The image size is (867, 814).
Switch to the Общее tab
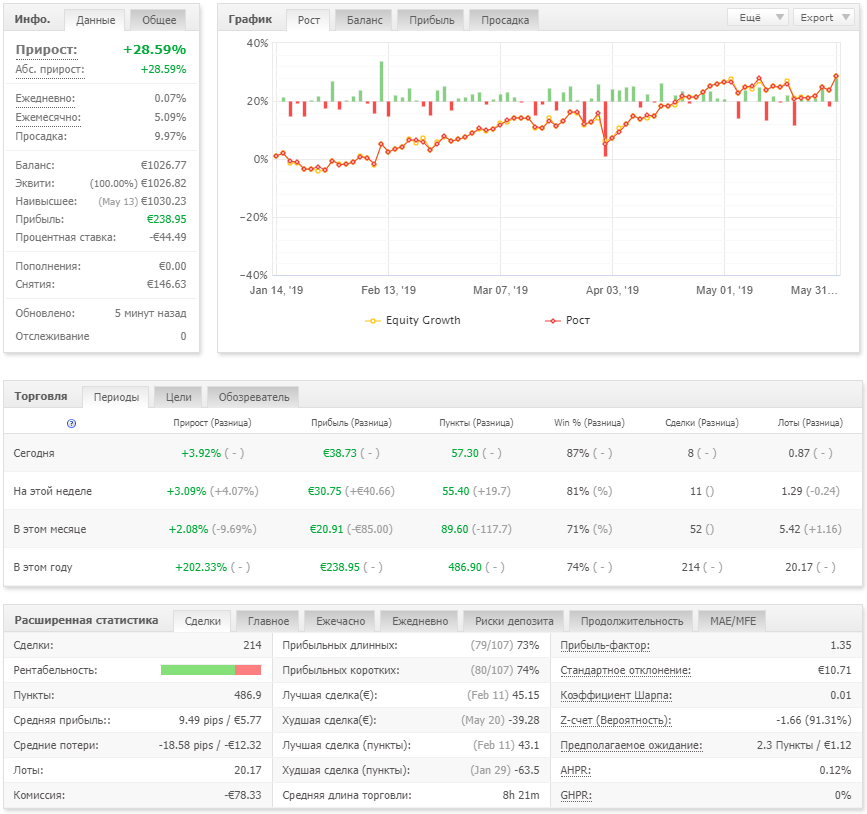point(159,20)
